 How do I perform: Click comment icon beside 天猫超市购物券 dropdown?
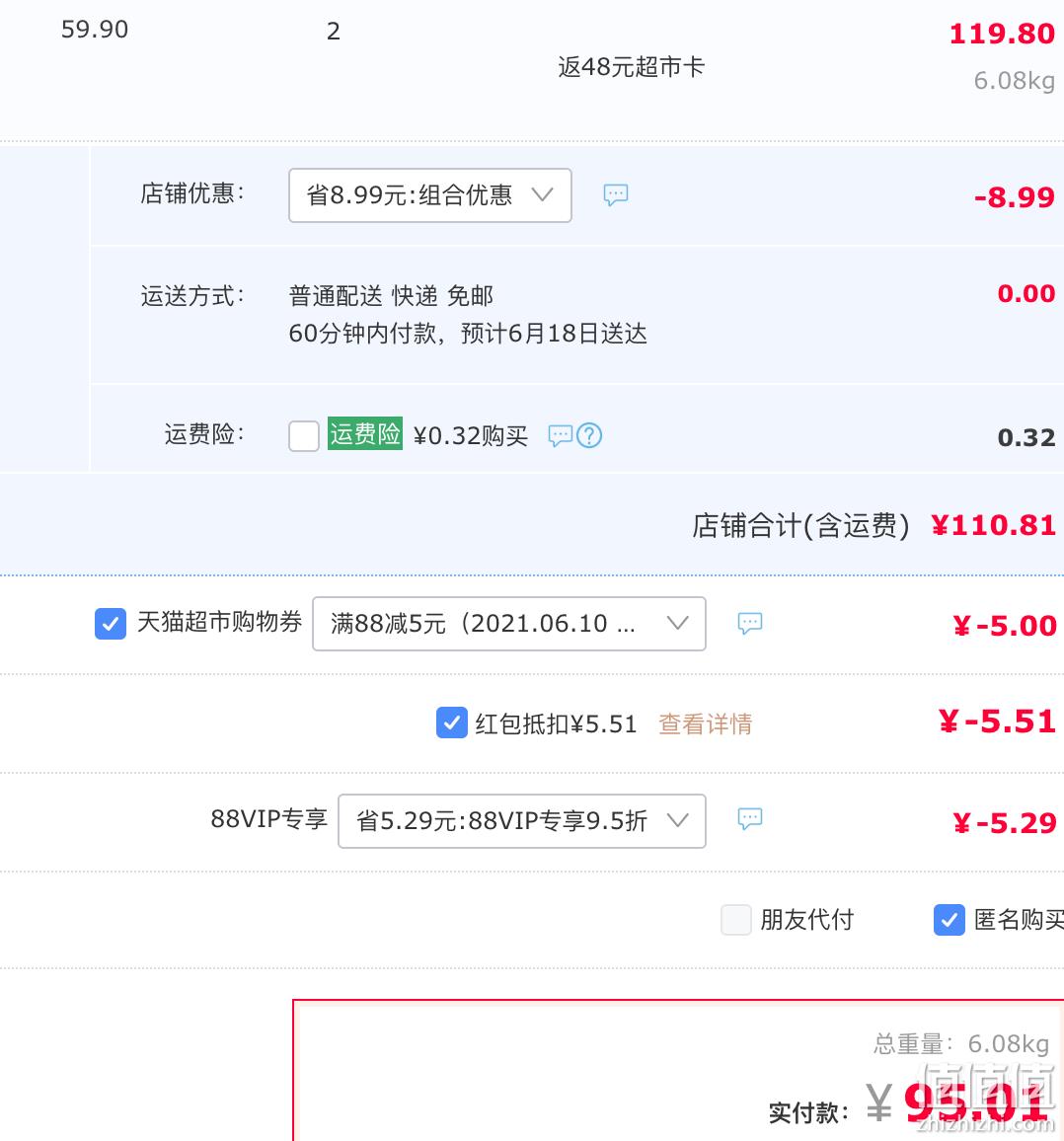[x=749, y=623]
